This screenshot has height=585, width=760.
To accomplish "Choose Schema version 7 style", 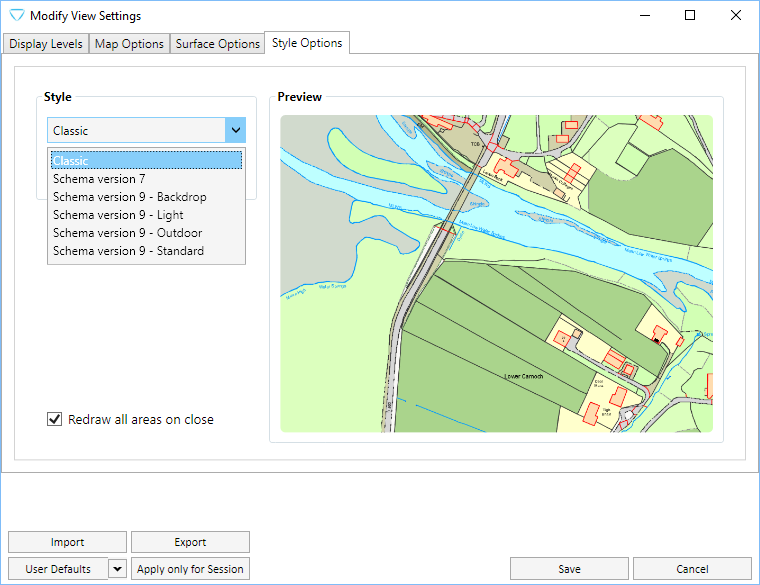I will (x=146, y=179).
